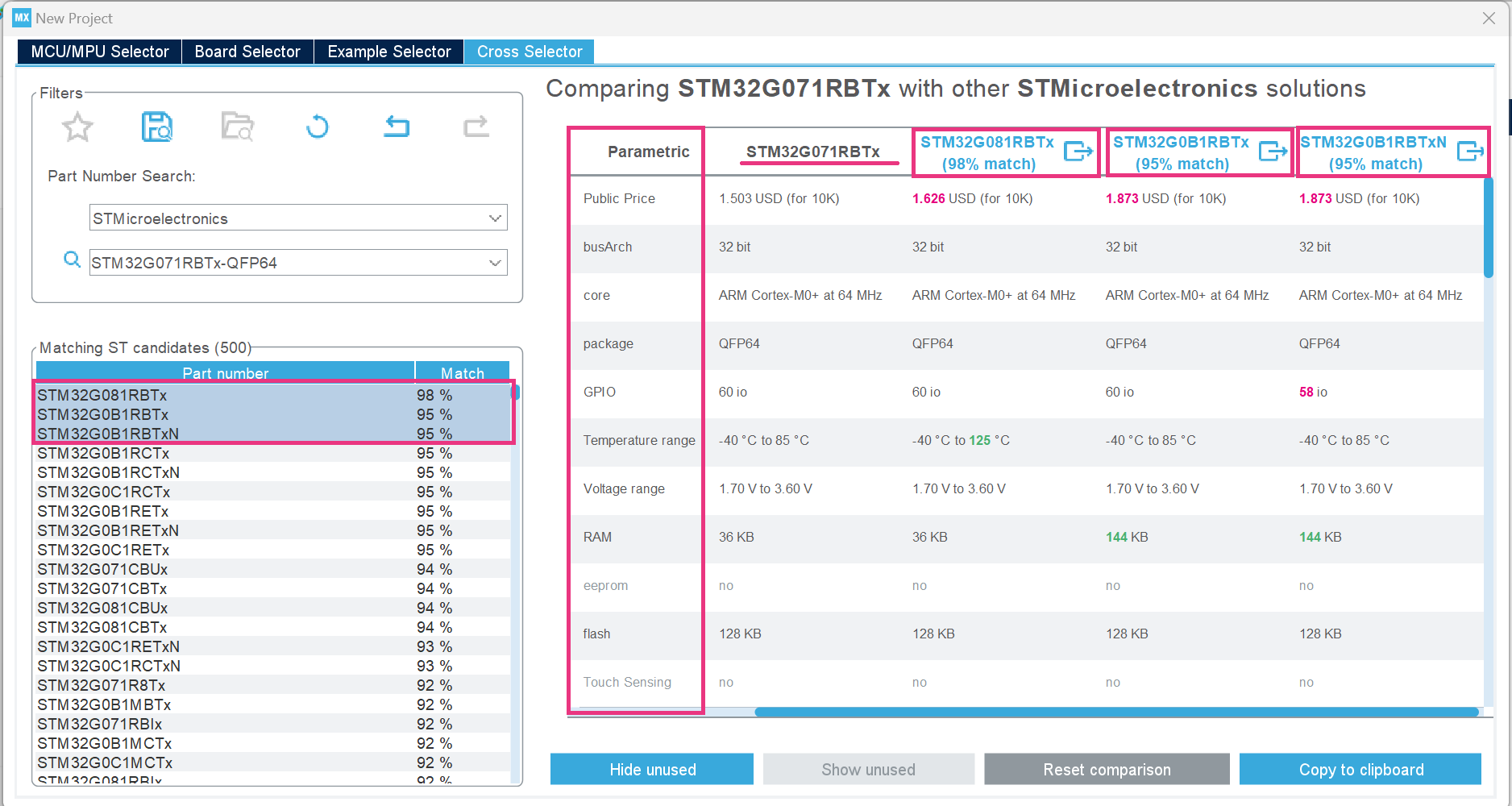
Task: Expand the STM32G071RBTx-QFP64 part number dropdown
Action: point(494,262)
